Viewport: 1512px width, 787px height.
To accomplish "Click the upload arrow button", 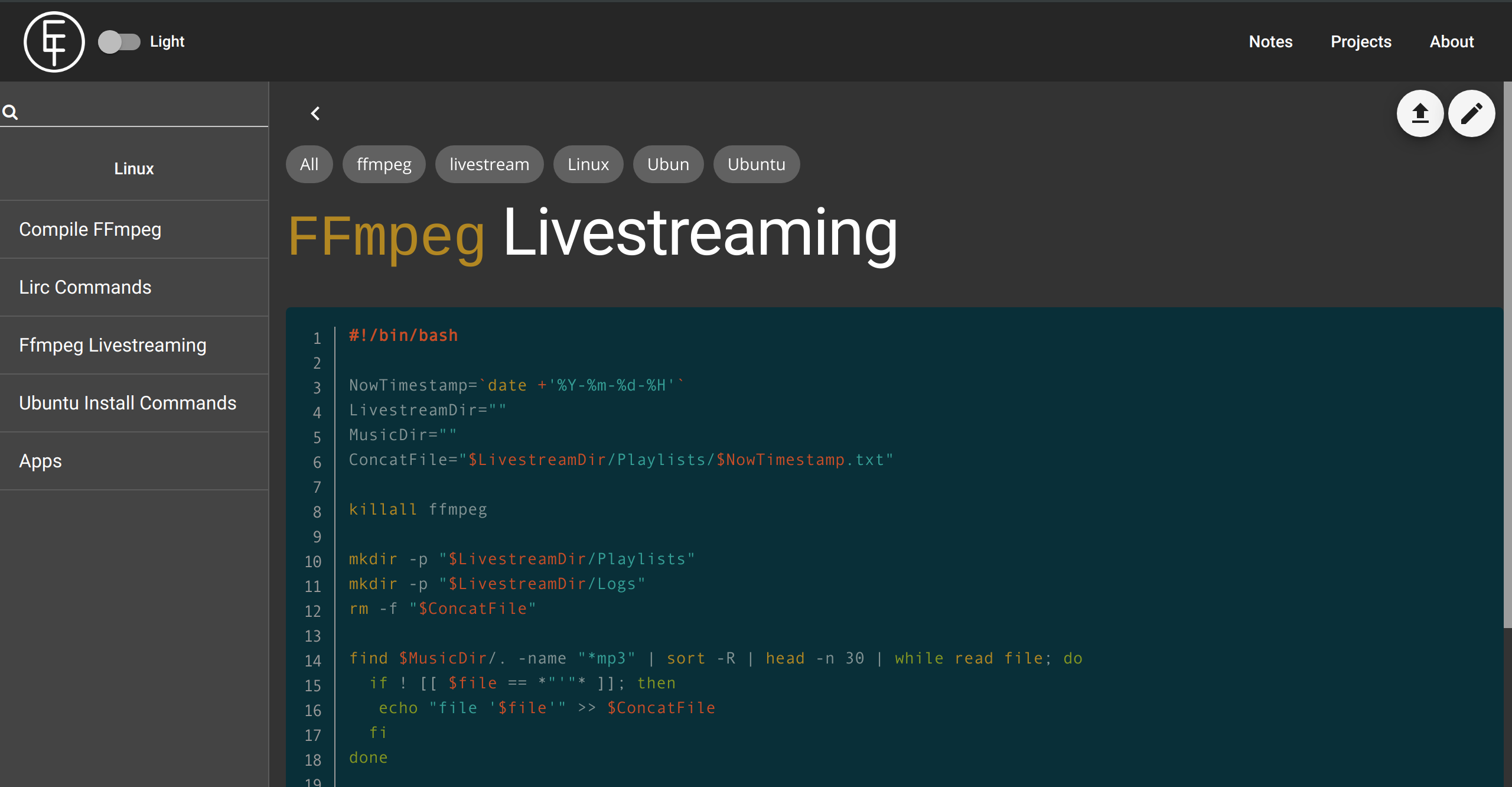I will (1420, 113).
